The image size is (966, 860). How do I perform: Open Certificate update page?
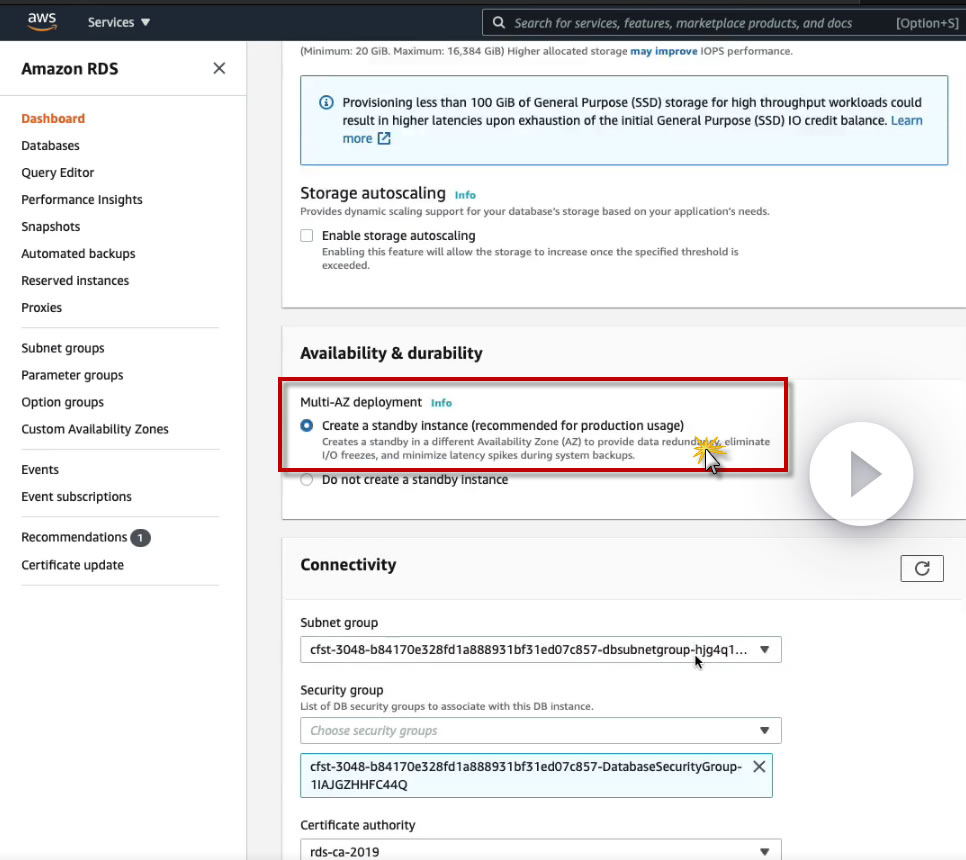(x=73, y=565)
